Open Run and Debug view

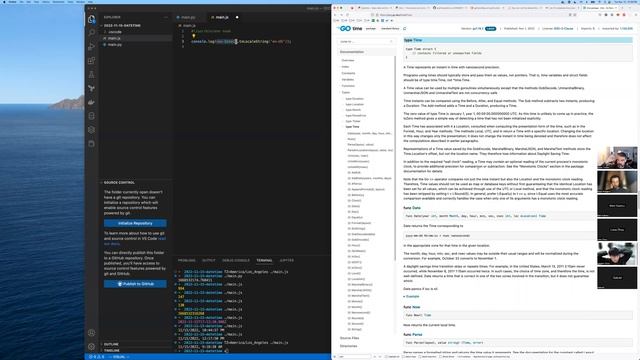pyautogui.click(x=91, y=47)
